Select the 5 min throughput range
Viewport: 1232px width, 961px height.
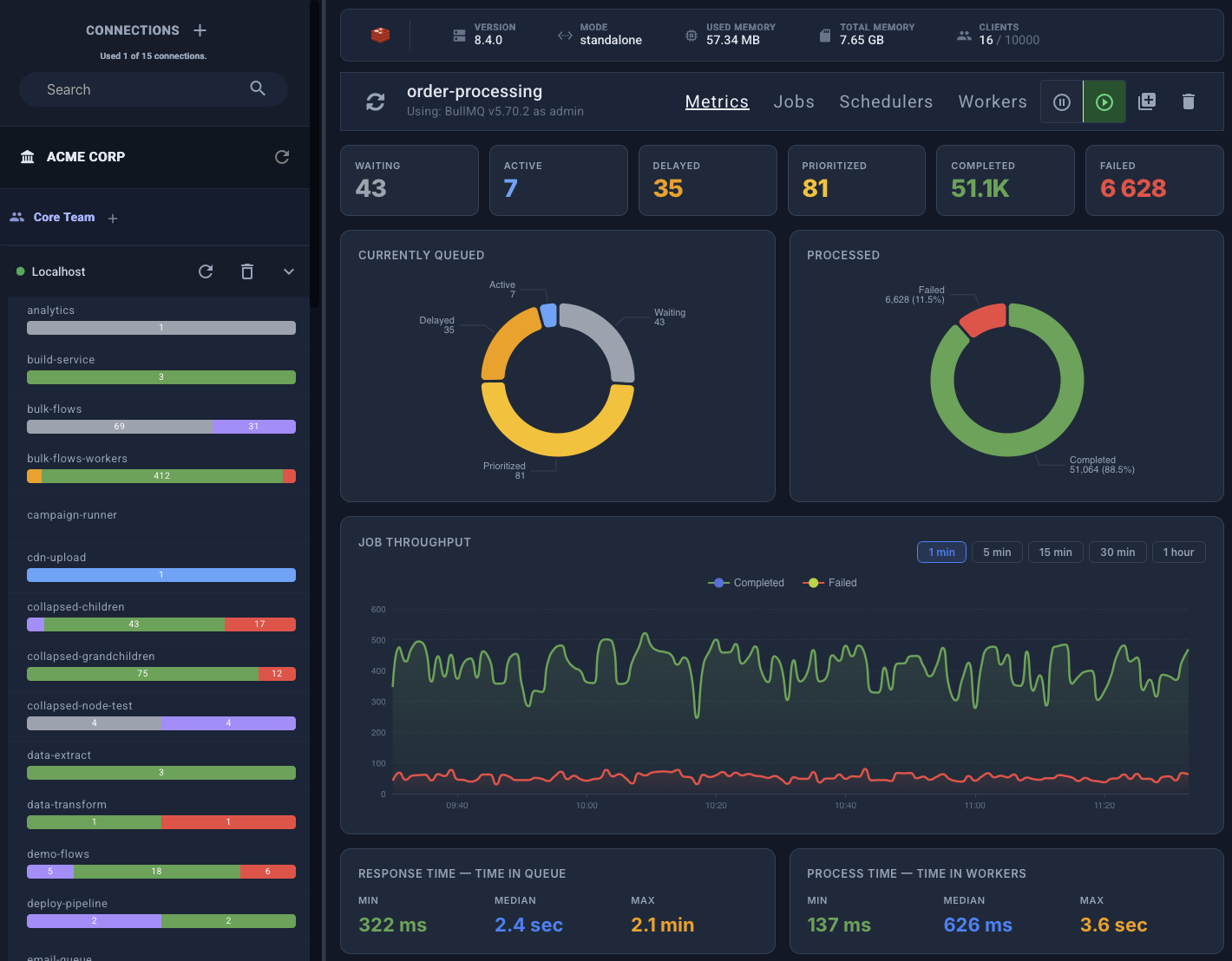[x=997, y=552]
